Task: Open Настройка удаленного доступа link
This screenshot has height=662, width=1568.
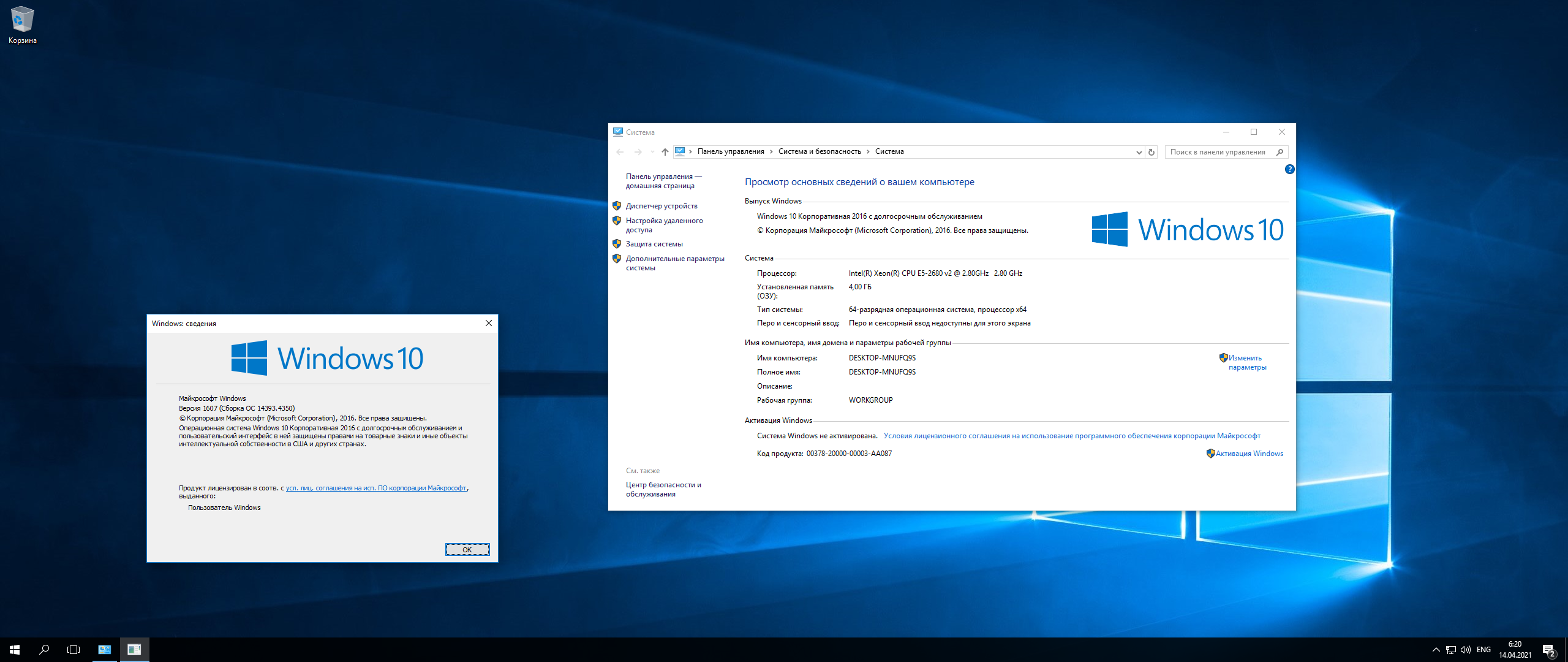Action: [x=664, y=225]
